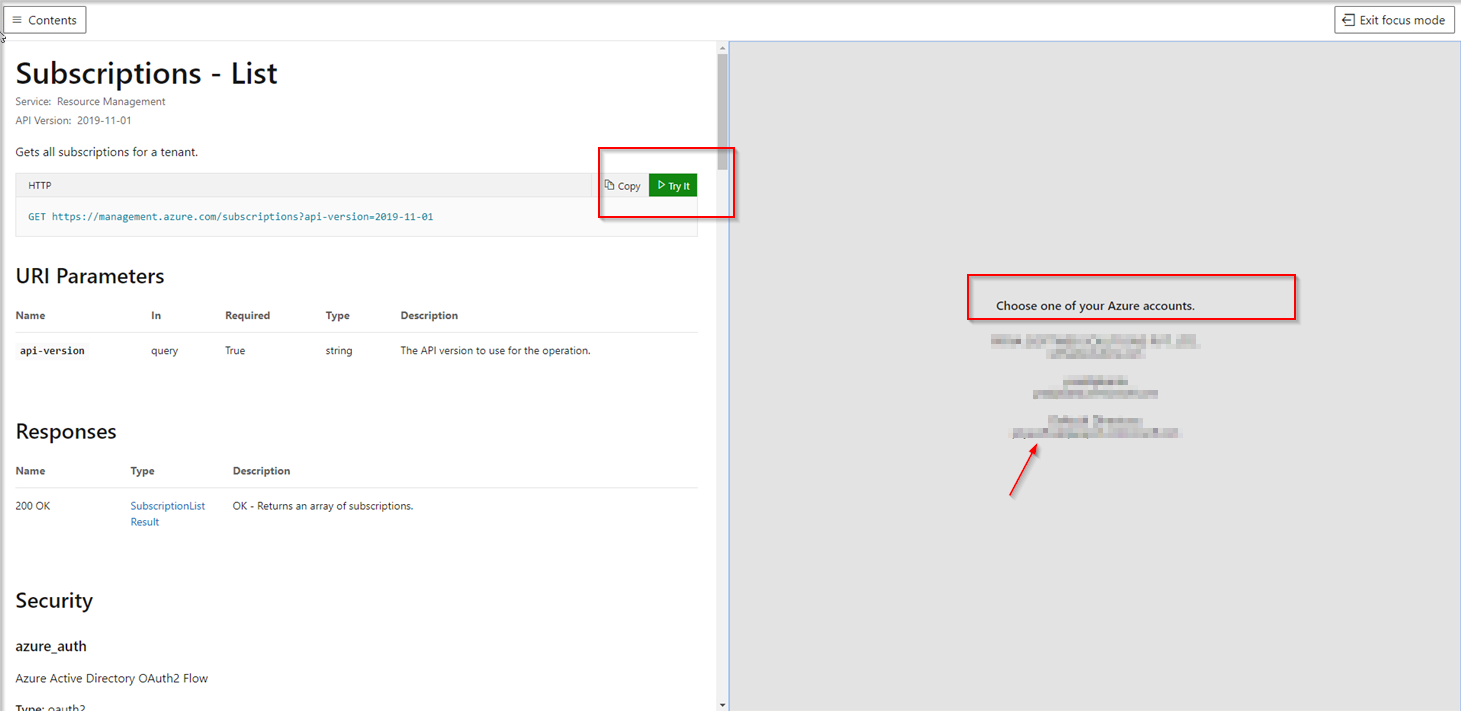Click the Exit focus mode button

1394,20
